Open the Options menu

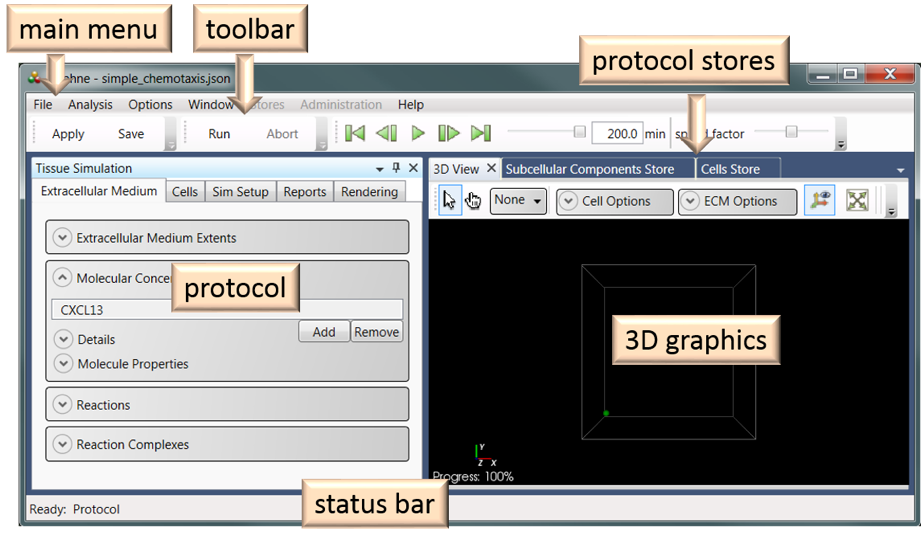click(x=150, y=105)
